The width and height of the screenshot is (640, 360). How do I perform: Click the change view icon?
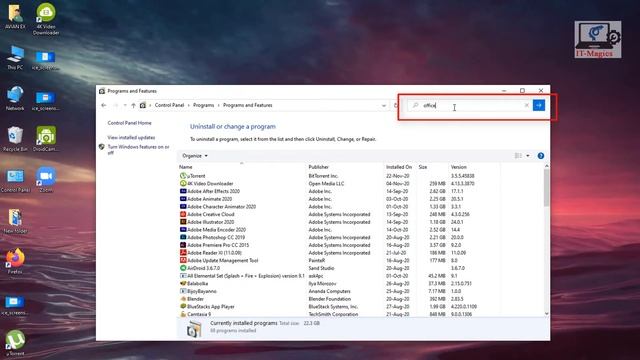(518, 156)
